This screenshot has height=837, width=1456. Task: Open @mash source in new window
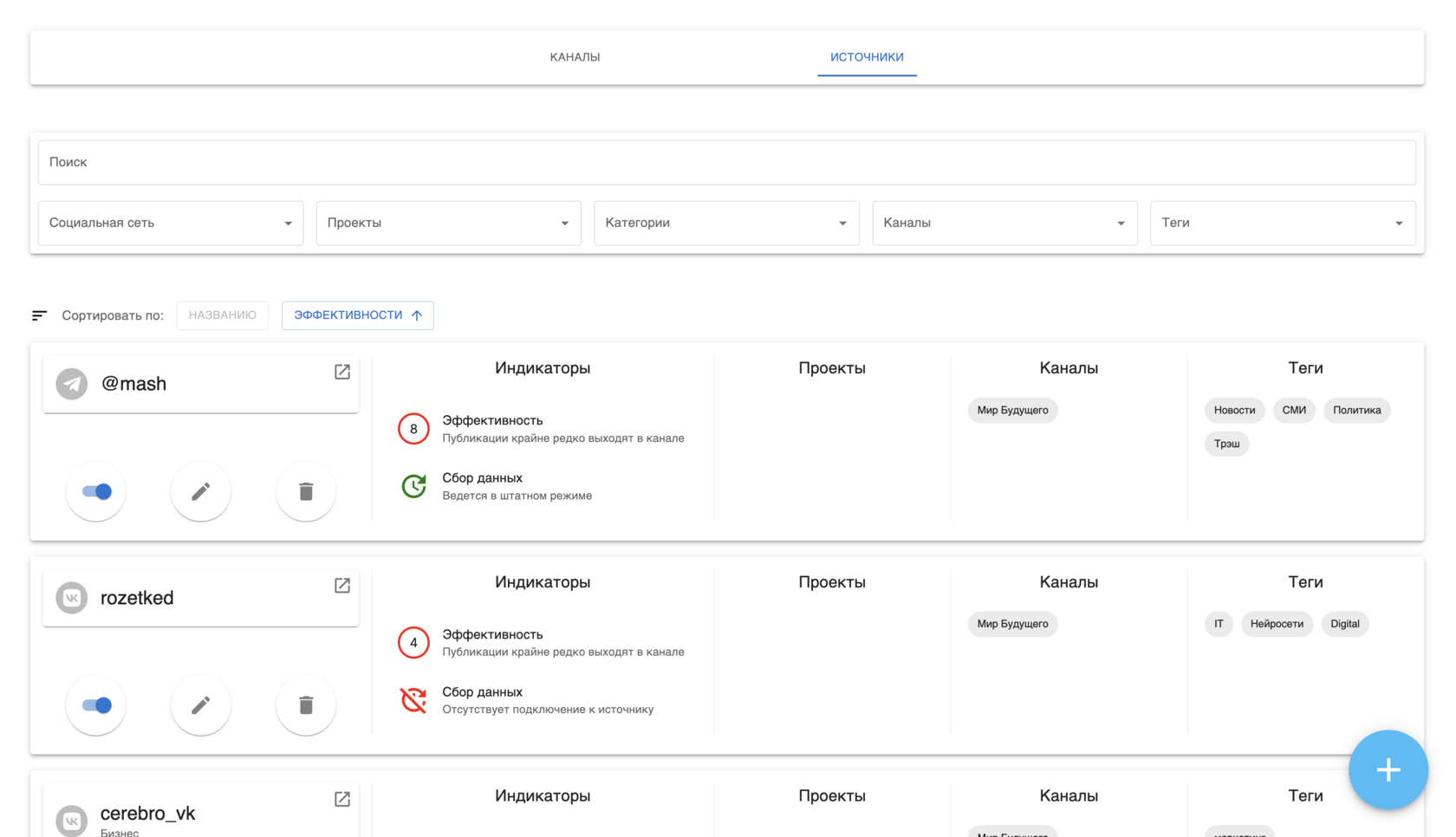click(342, 372)
